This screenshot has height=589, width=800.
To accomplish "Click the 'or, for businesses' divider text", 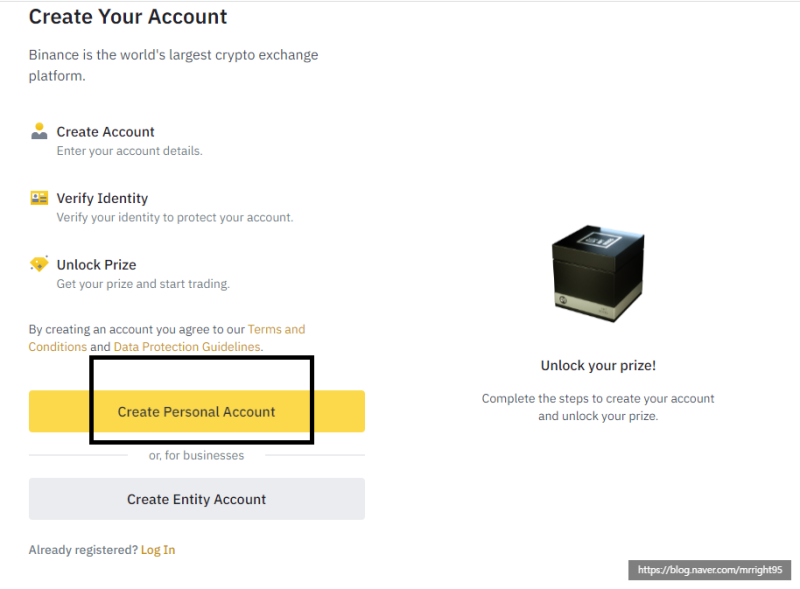I will [x=196, y=455].
